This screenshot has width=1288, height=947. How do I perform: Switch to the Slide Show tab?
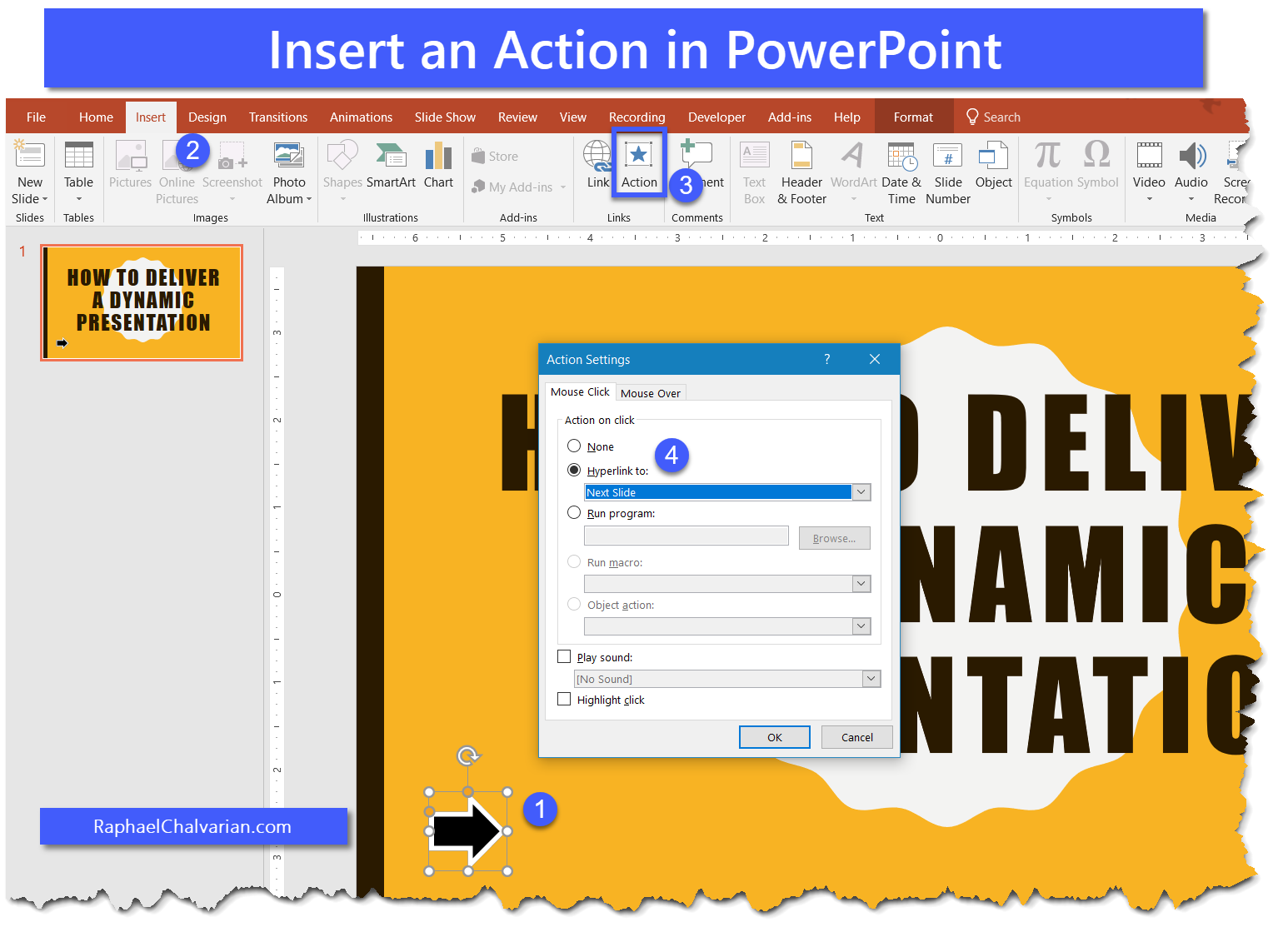coord(445,117)
